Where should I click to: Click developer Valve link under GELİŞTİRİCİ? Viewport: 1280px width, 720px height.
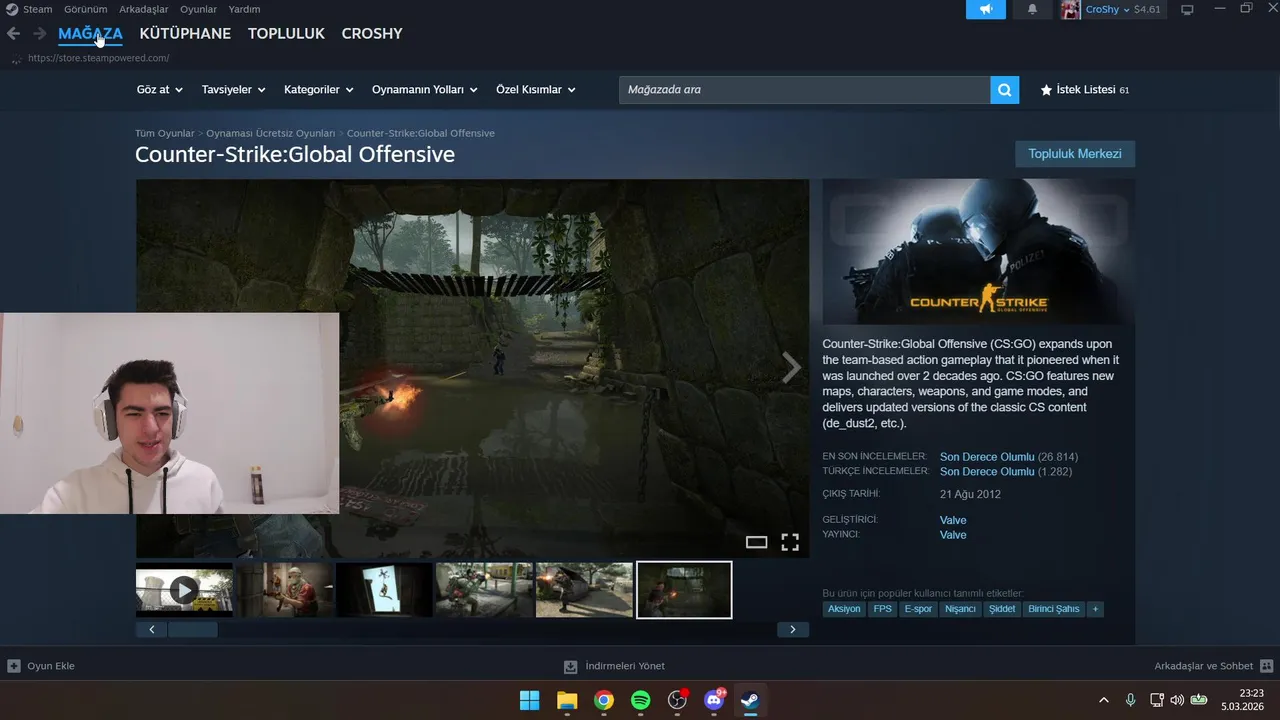tap(953, 520)
